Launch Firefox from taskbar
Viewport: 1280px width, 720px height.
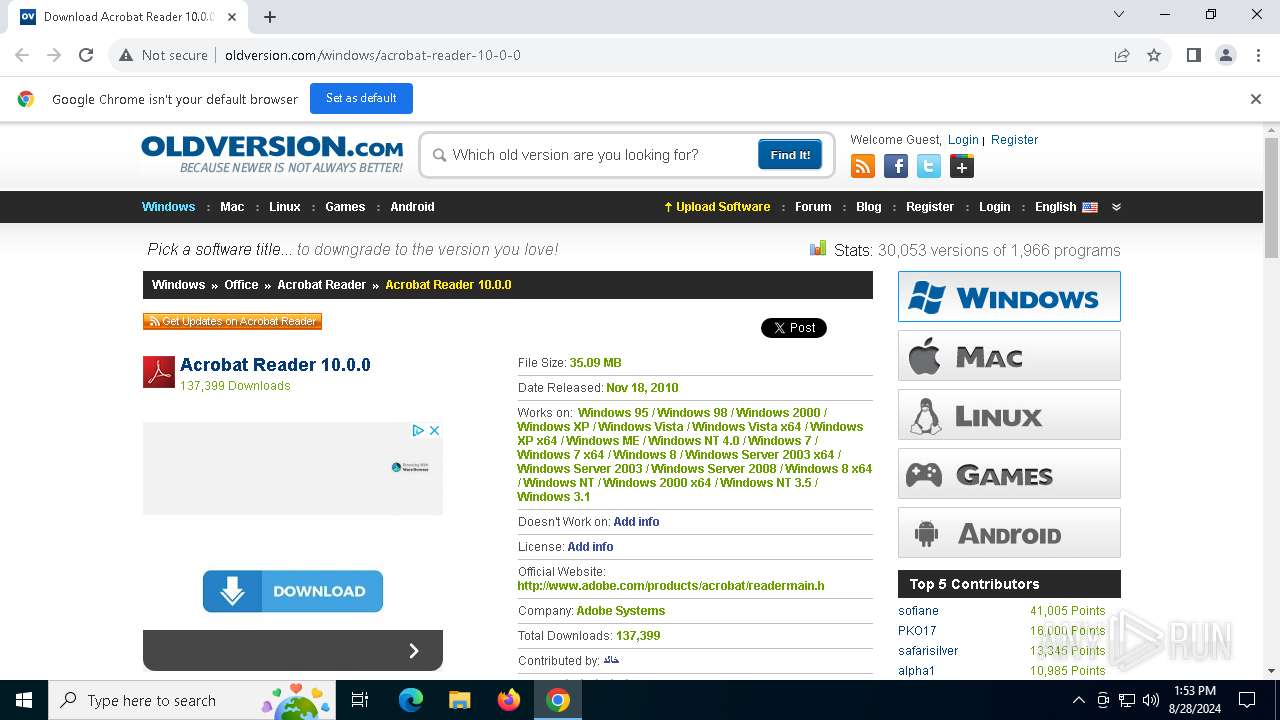(509, 700)
